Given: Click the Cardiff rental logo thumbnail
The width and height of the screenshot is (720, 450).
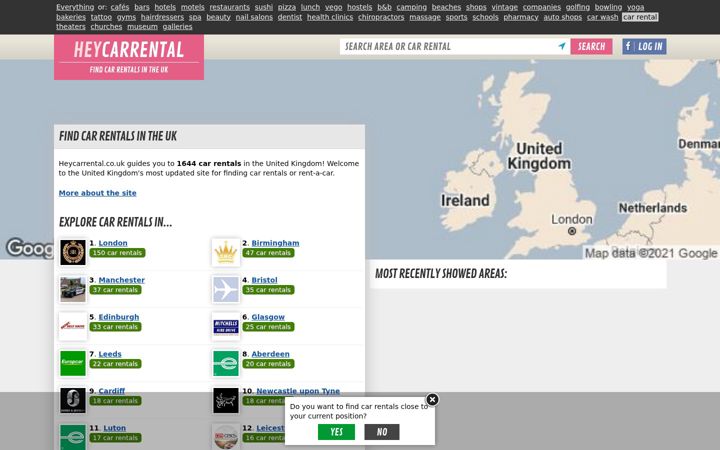Looking at the screenshot, I should tap(73, 400).
